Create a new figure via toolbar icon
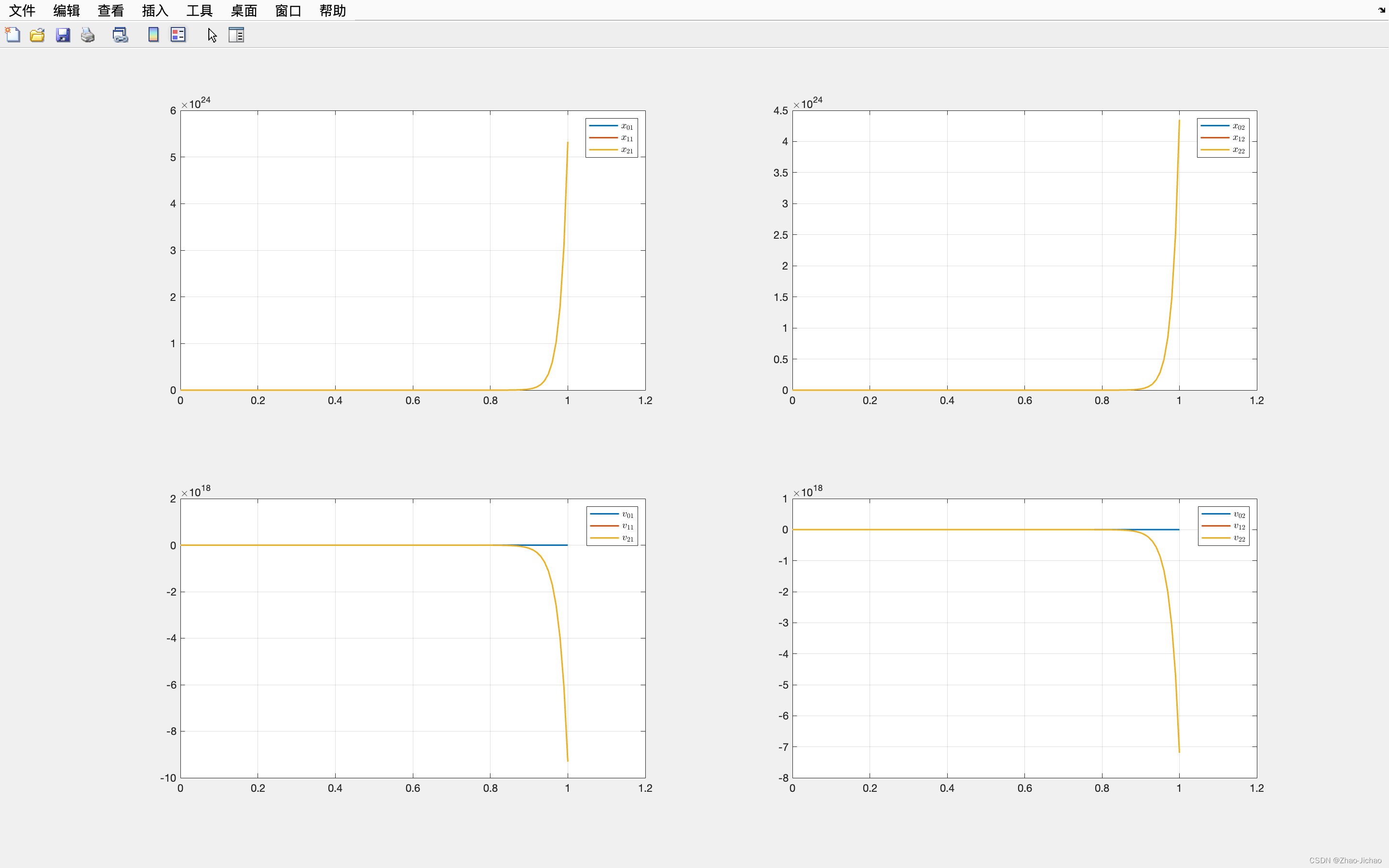 coord(13,35)
